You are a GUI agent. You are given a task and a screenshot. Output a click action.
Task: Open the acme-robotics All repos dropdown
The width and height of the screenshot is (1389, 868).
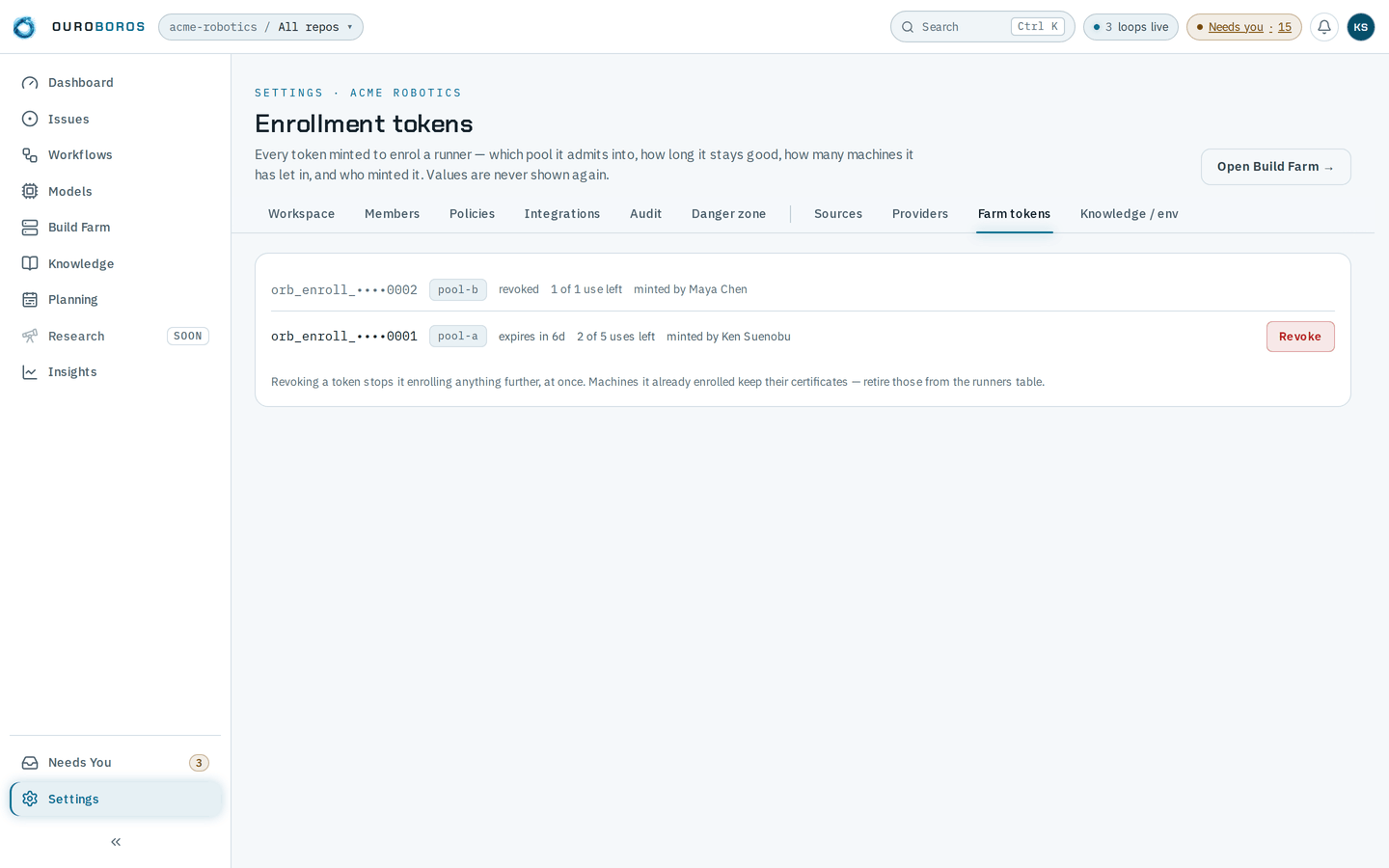260,27
